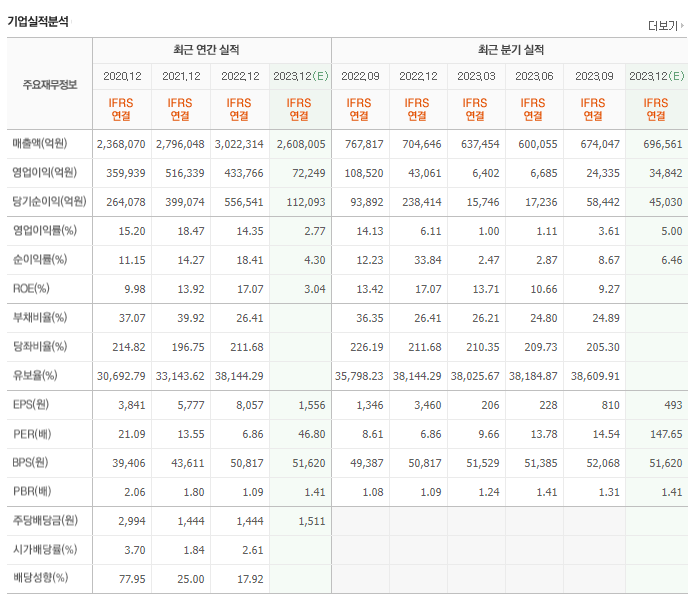Click the 최근 분기 실적 header
Viewport: 697px width, 598px height.
tap(511, 50)
